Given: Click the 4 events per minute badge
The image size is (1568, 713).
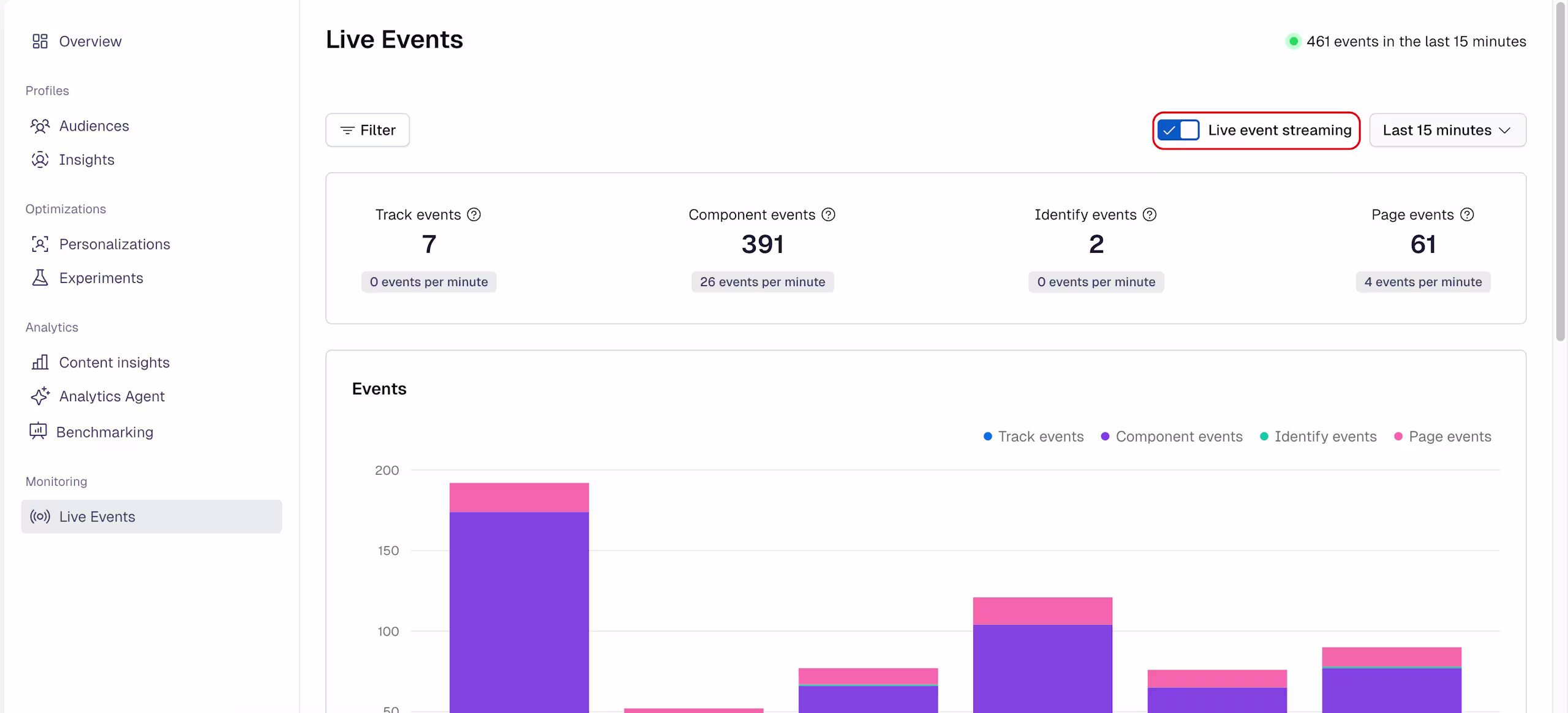Looking at the screenshot, I should tap(1423, 282).
